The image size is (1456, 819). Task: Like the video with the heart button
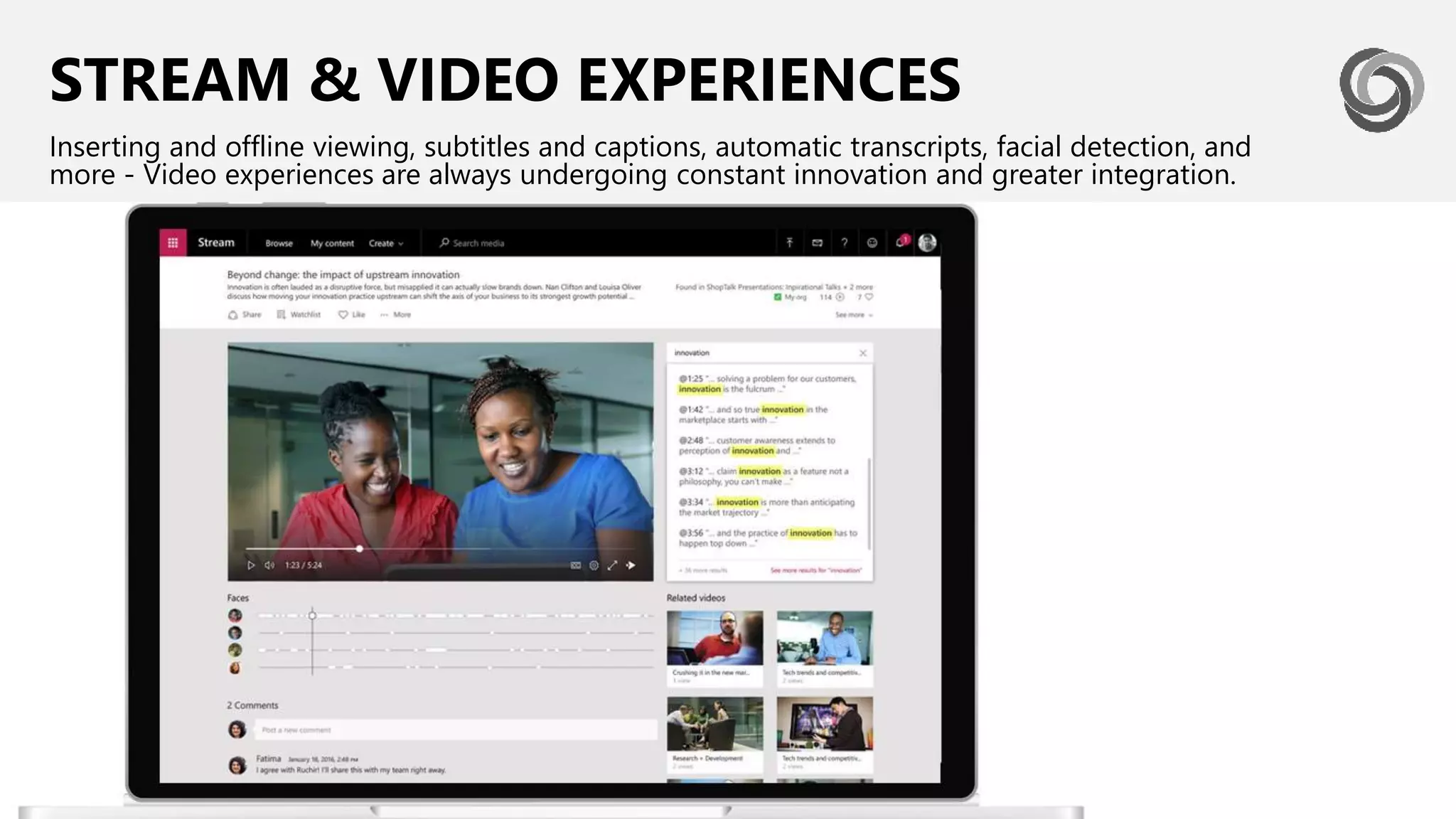coord(351,314)
